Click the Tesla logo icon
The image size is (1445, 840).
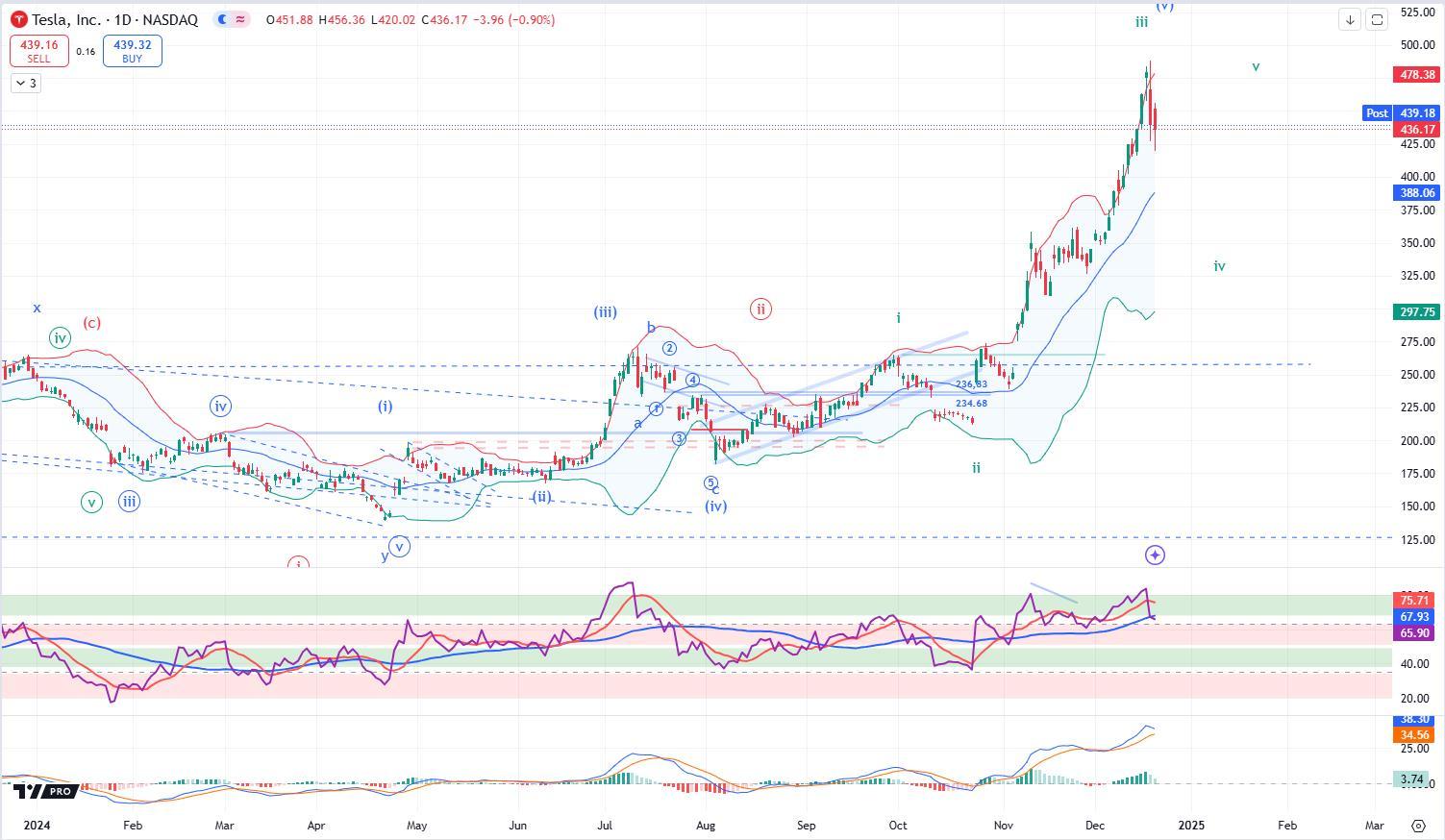(17, 19)
